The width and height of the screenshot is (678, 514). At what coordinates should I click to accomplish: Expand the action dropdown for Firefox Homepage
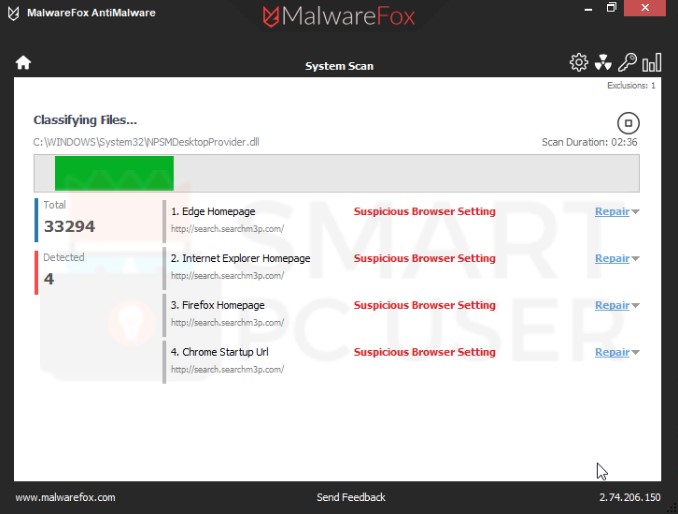(x=635, y=306)
